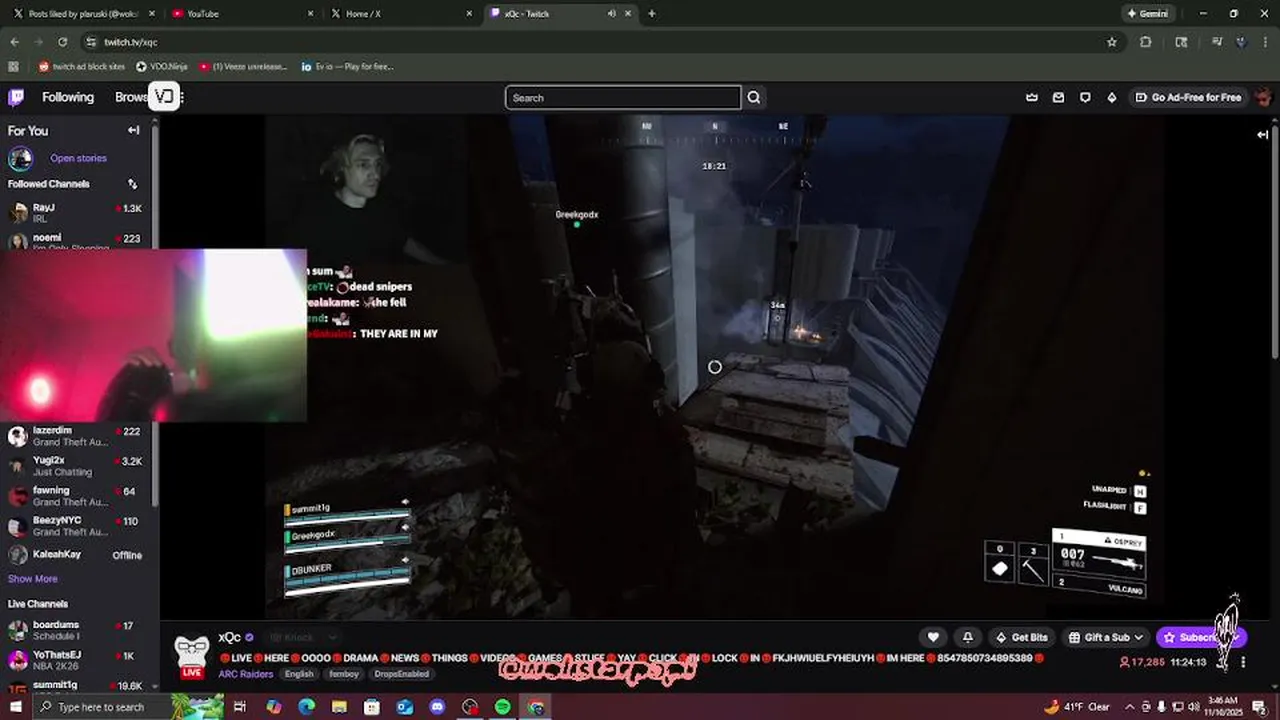Open BeezyNYC channel in sidebar
Screen dimensions: 1280x720
pos(76,526)
